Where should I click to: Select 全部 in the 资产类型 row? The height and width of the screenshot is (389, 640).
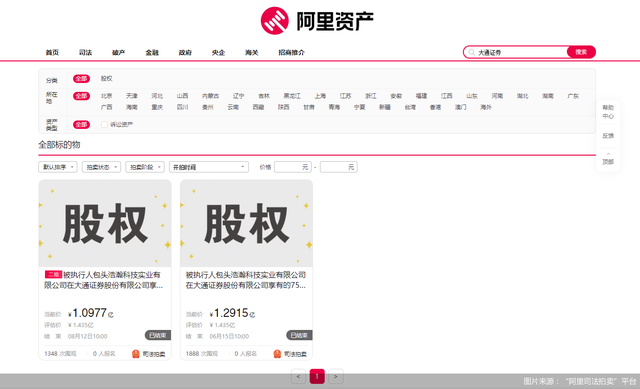coord(81,124)
